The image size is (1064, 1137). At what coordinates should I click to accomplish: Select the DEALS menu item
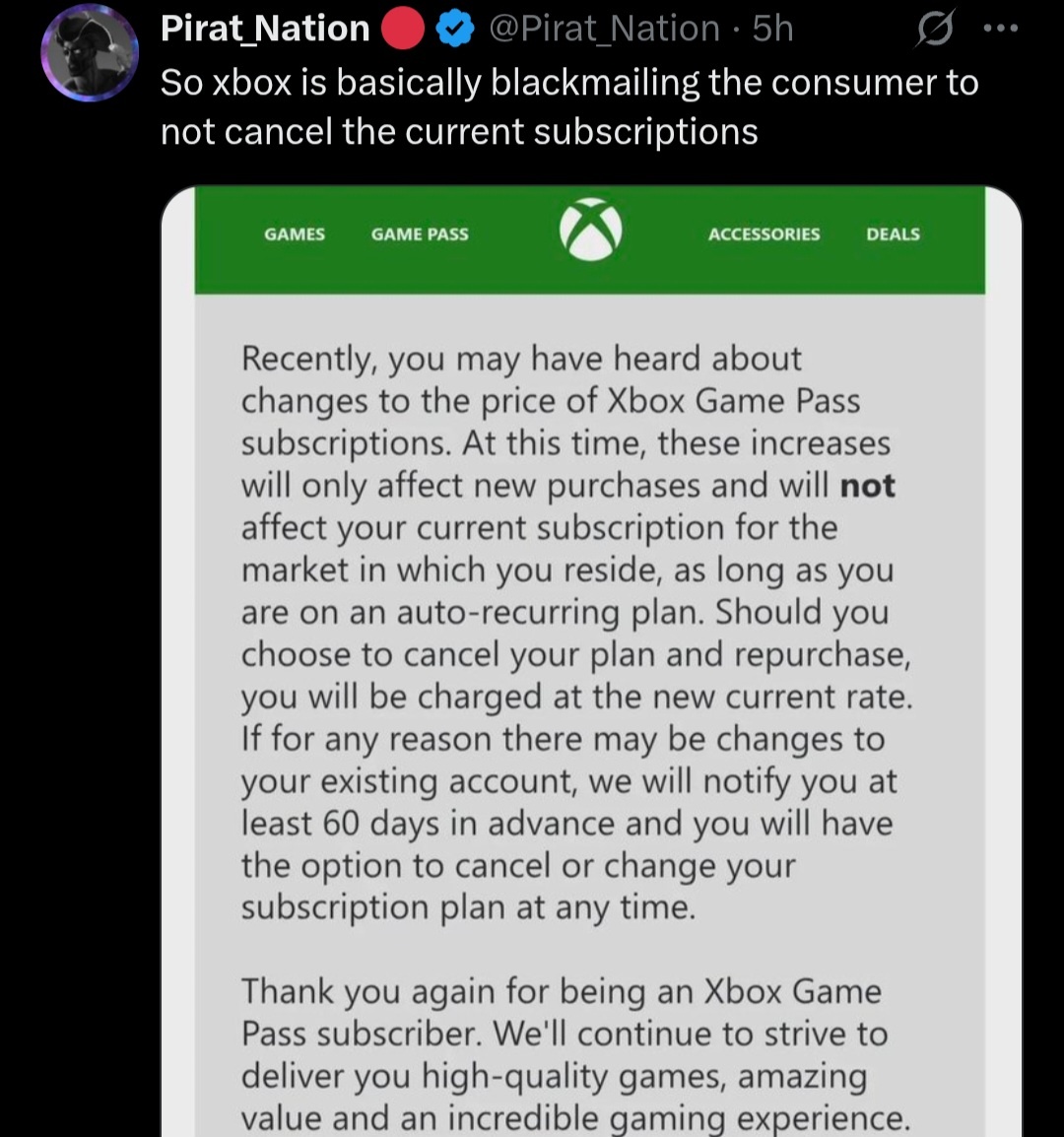pos(893,234)
